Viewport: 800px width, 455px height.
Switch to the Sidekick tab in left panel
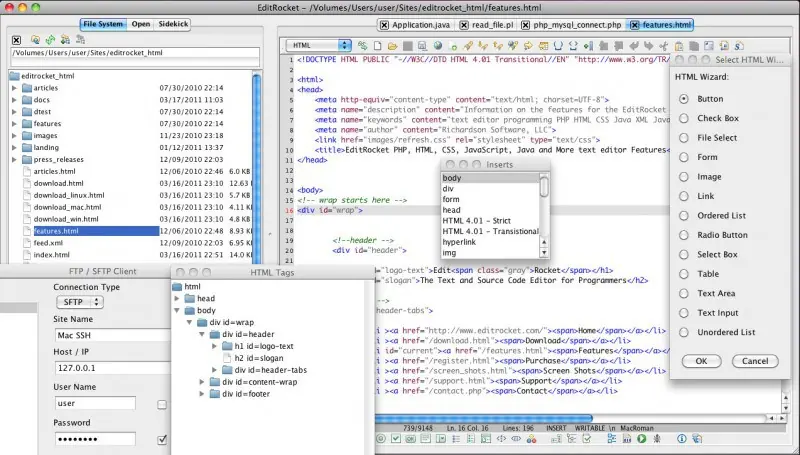172,24
